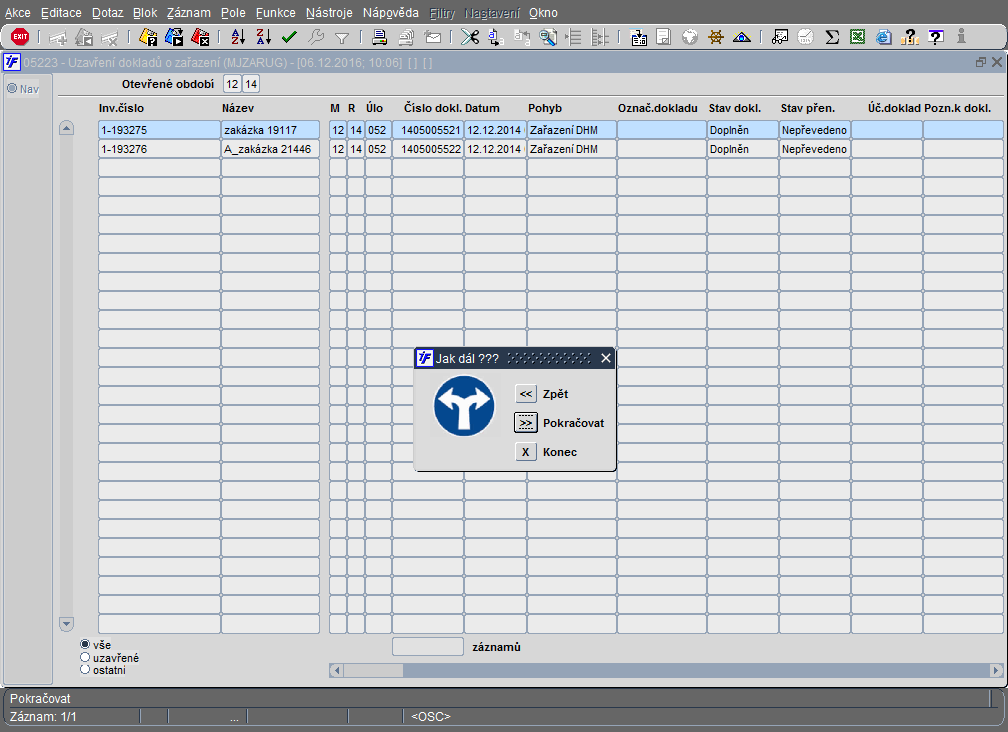
Task: Click the scissors cut icon
Action: 470,37
